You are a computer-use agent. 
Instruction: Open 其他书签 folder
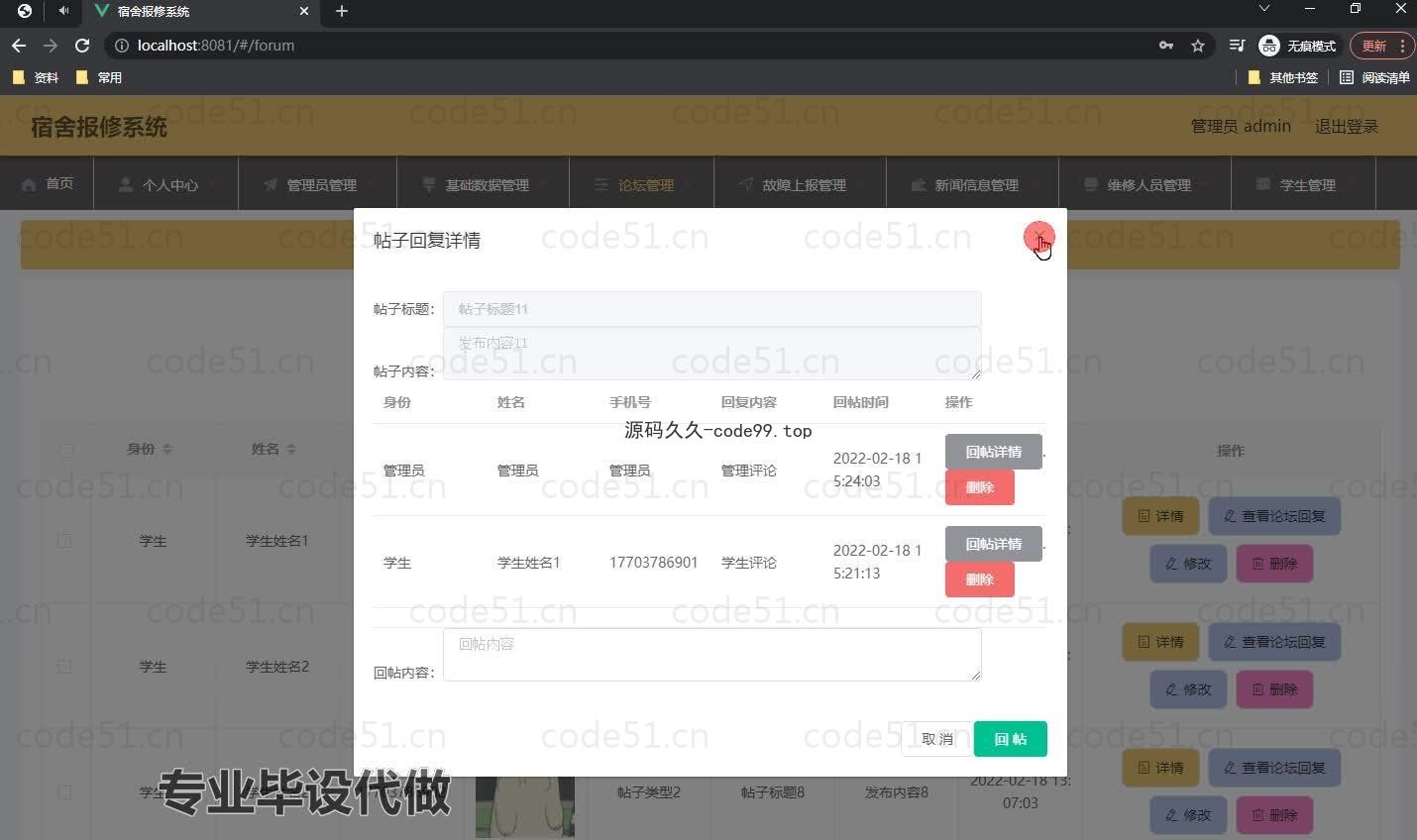[1283, 77]
